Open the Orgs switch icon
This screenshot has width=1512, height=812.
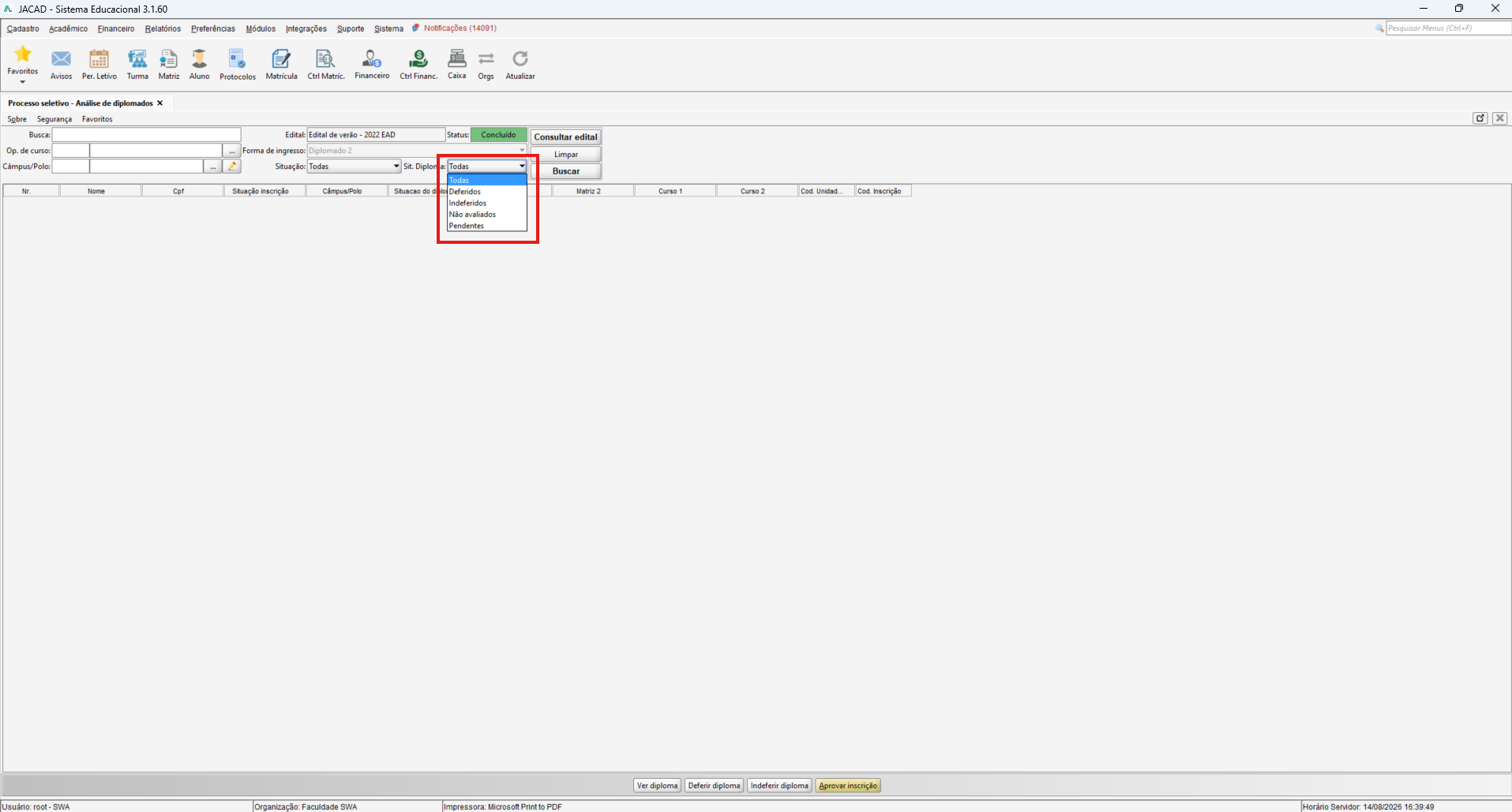click(486, 59)
